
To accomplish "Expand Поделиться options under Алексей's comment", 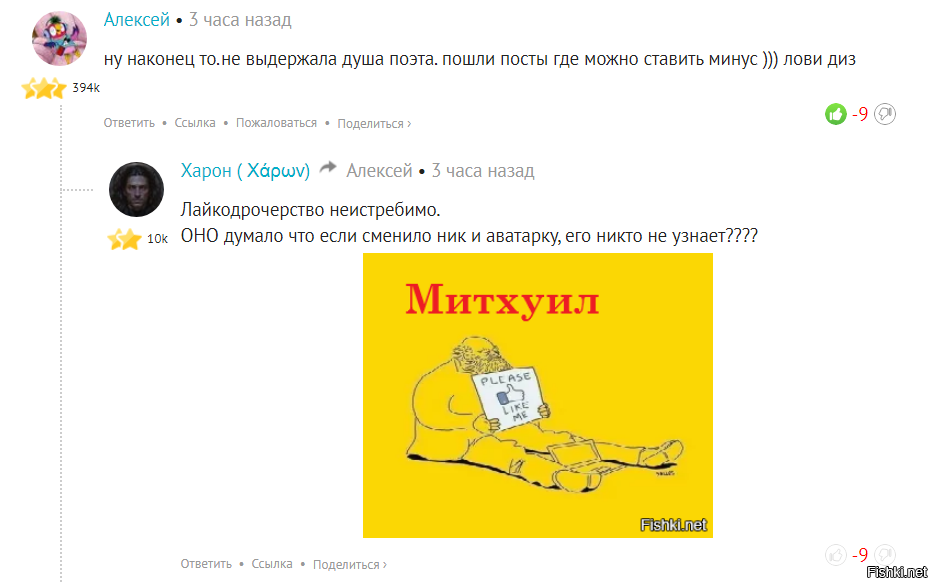I will click(374, 123).
